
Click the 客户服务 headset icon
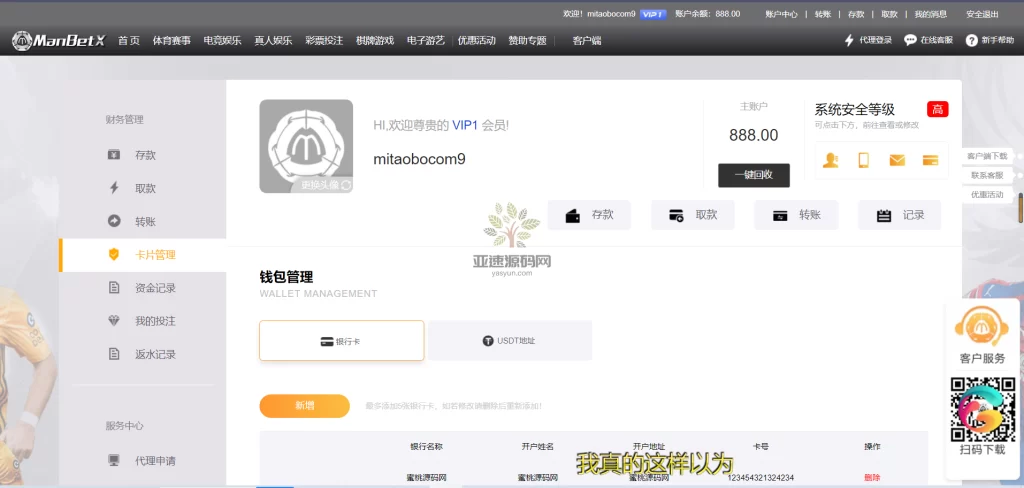tap(982, 325)
